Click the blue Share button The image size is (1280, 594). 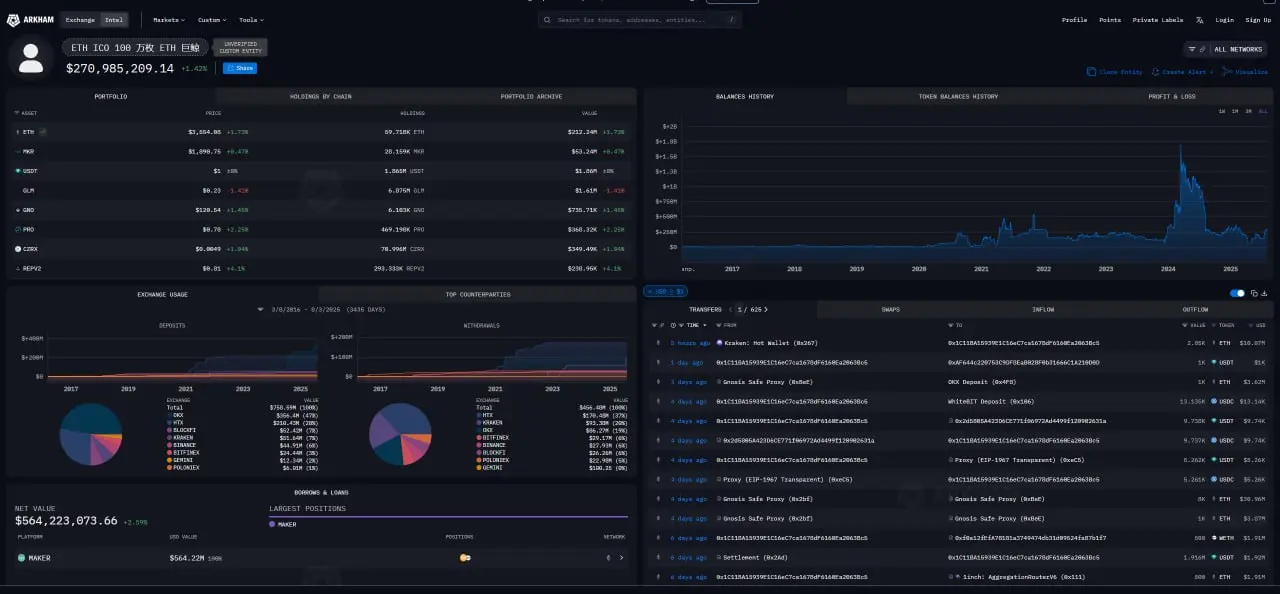click(x=240, y=68)
